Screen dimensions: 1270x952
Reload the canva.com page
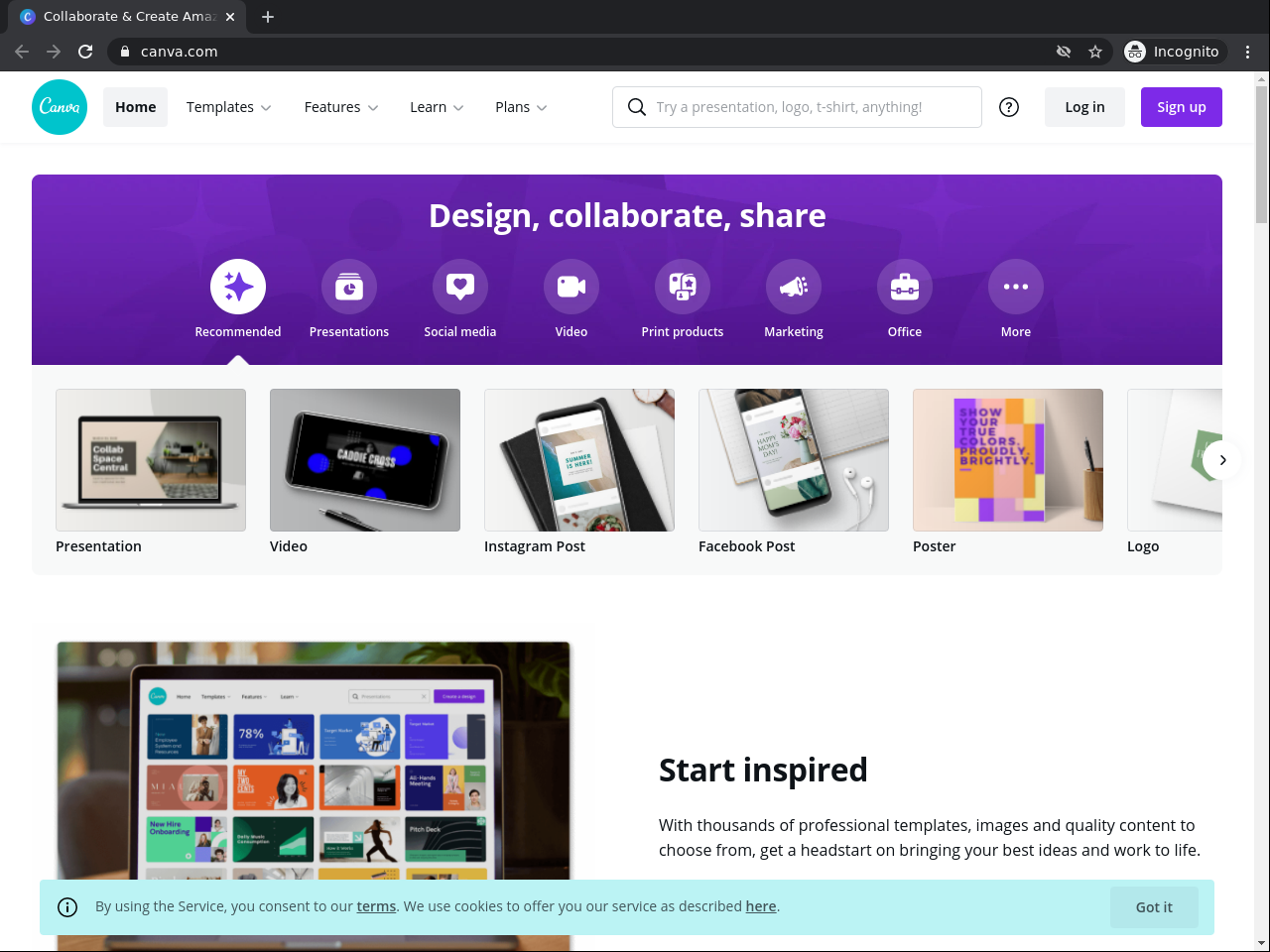(85, 52)
